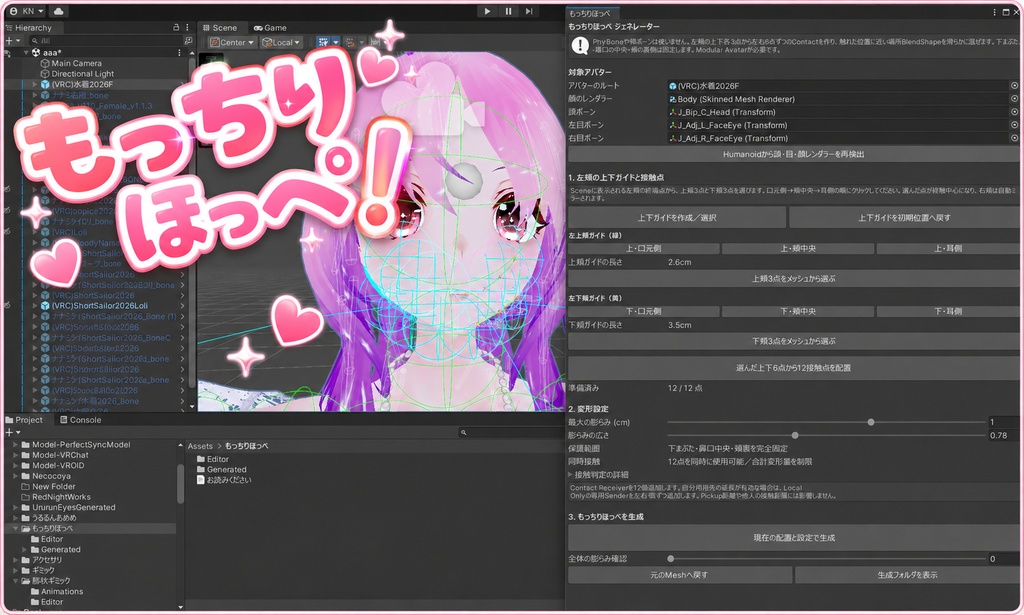
Task: Click 上下ガイドを作成／選択 button
Action: click(x=677, y=217)
